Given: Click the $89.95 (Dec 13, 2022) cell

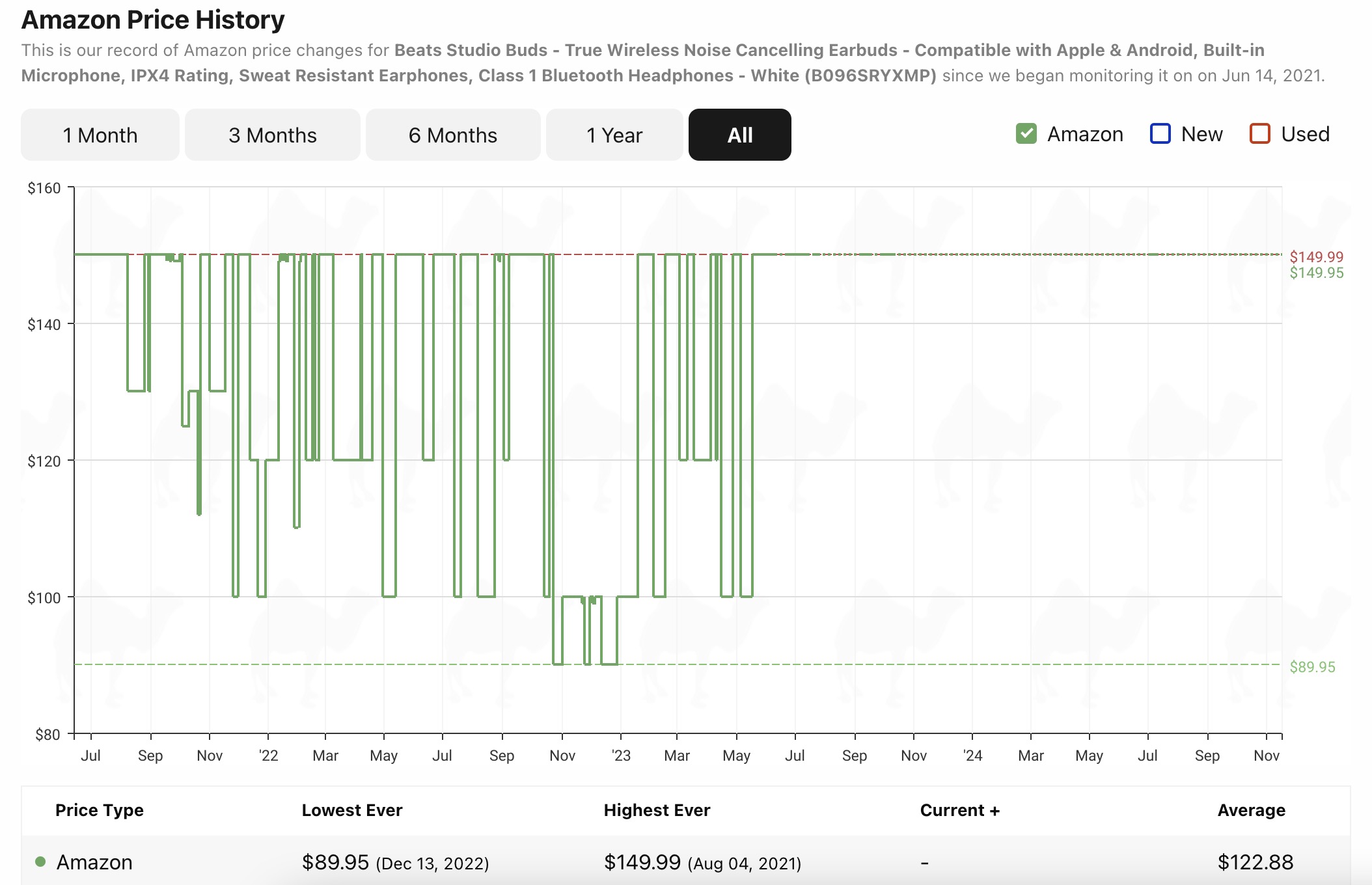Looking at the screenshot, I should pos(396,862).
